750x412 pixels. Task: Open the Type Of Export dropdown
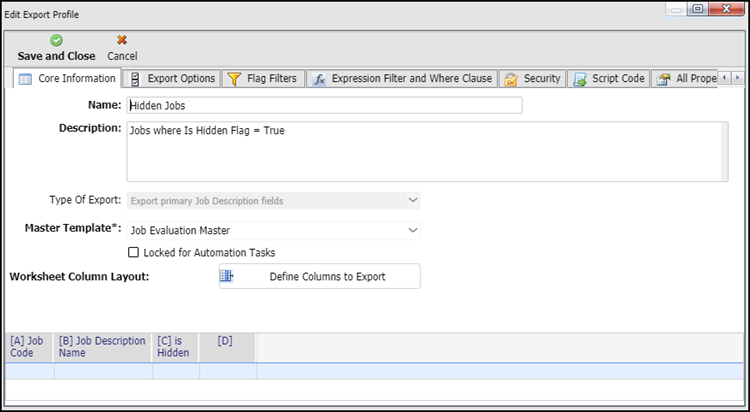tap(413, 200)
